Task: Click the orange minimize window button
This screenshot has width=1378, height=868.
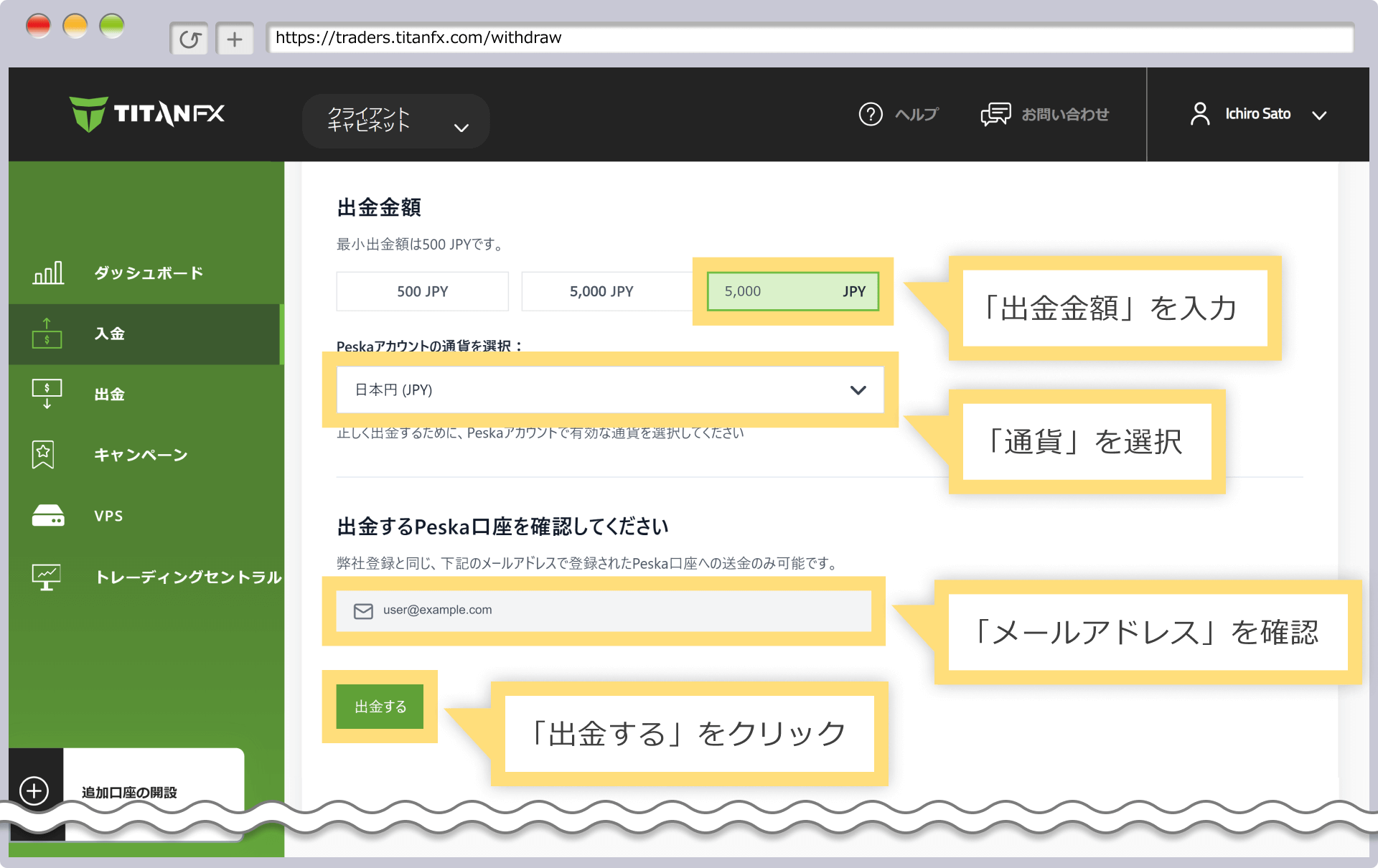Action: point(75,27)
